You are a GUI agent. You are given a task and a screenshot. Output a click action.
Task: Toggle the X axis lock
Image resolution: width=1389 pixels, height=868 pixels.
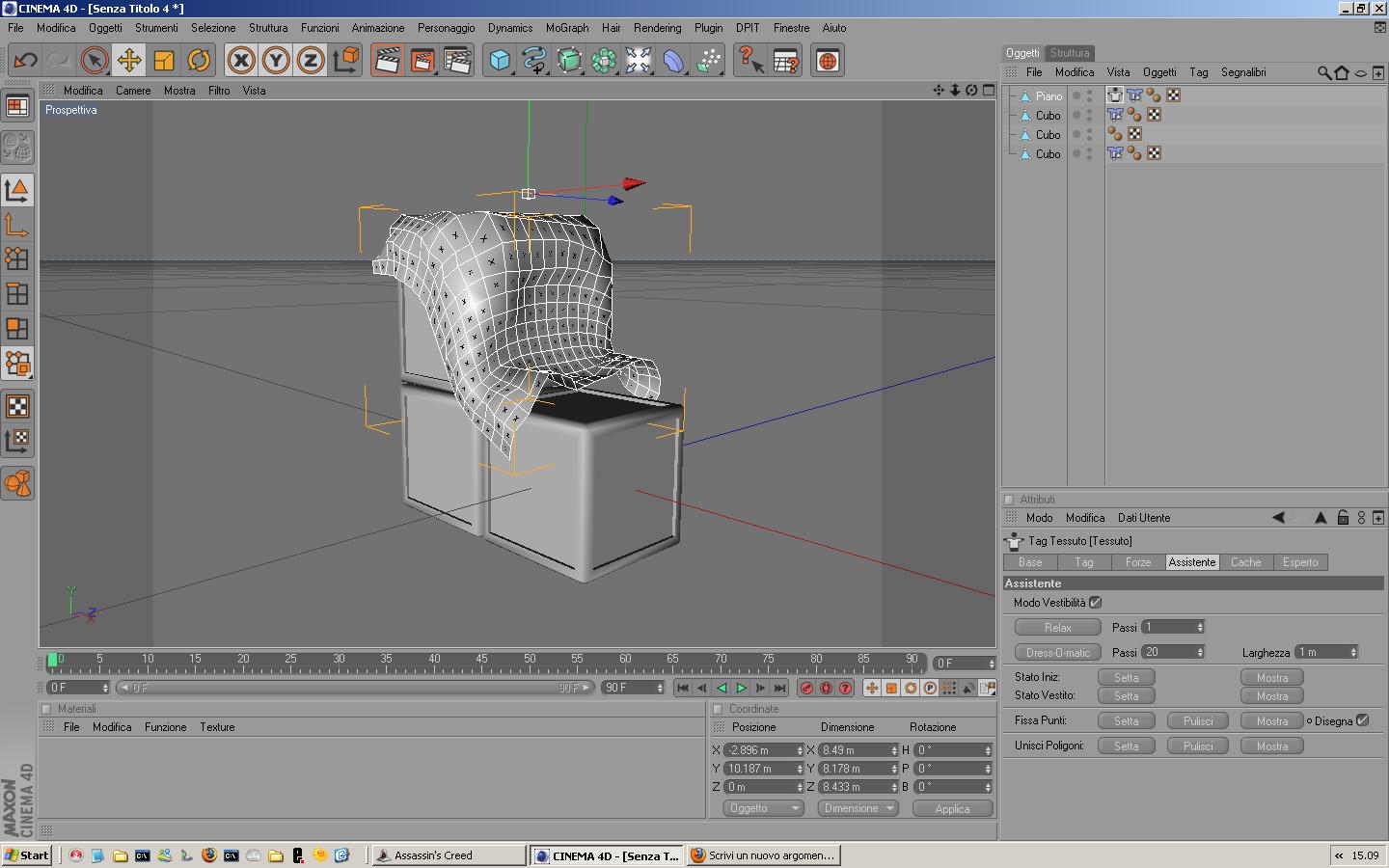(x=241, y=61)
